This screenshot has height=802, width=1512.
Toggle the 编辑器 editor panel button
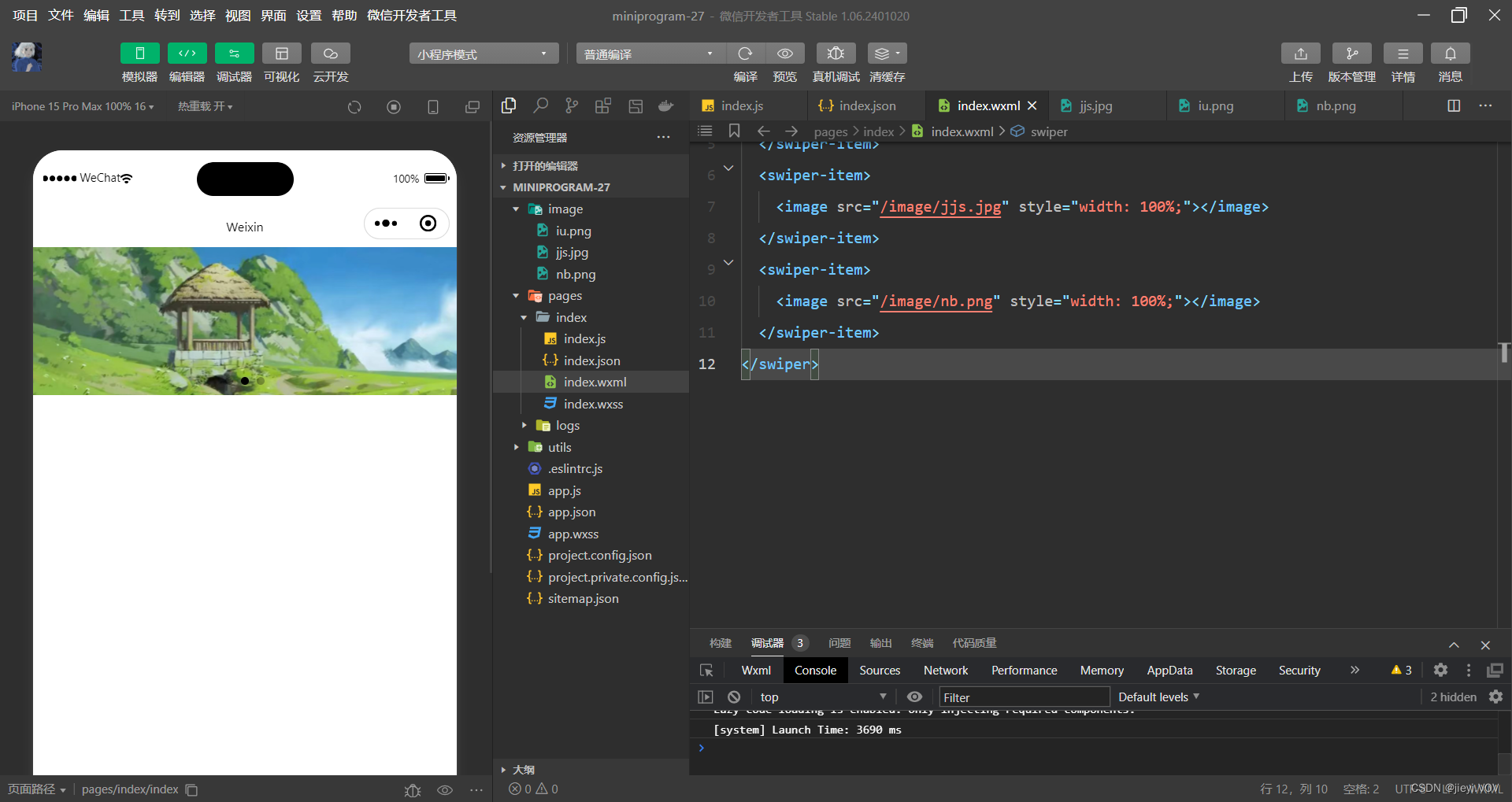pos(187,54)
